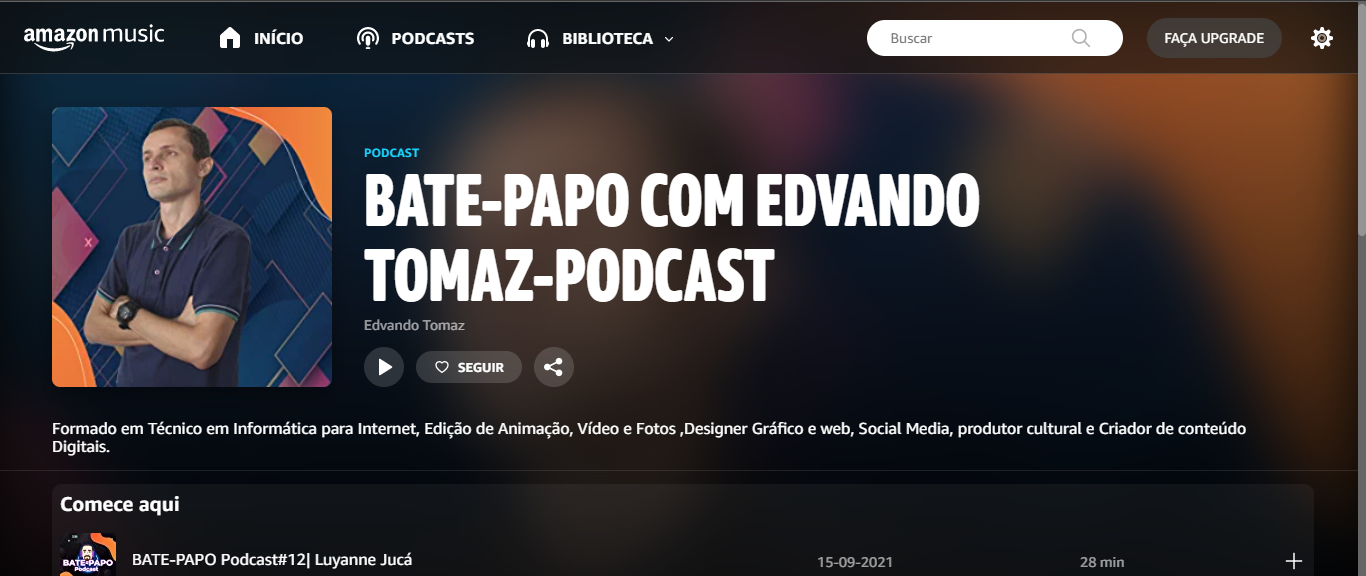Follow the podcast with the Seguir button
Viewport: 1366px width, 576px height.
pyautogui.click(x=469, y=367)
